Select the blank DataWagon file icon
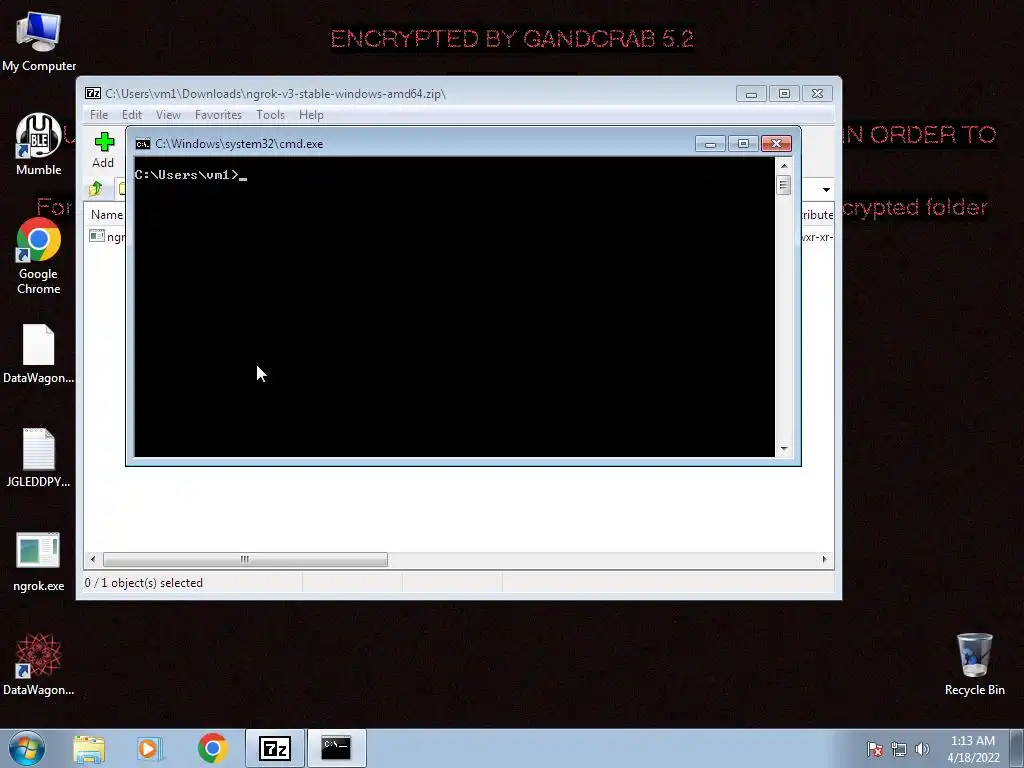 click(x=39, y=353)
